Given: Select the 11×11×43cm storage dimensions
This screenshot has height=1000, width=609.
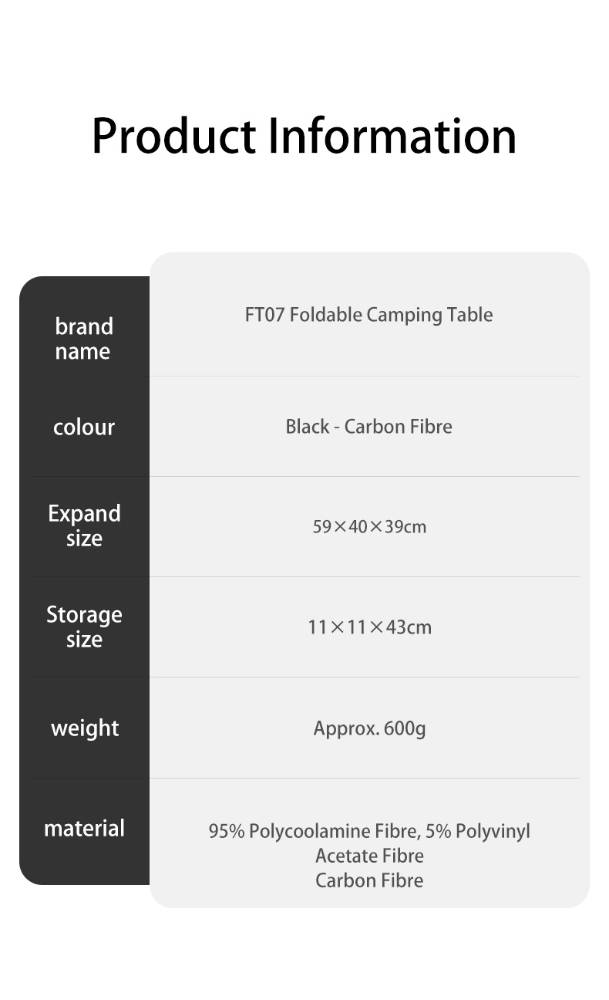Looking at the screenshot, I should (x=369, y=628).
